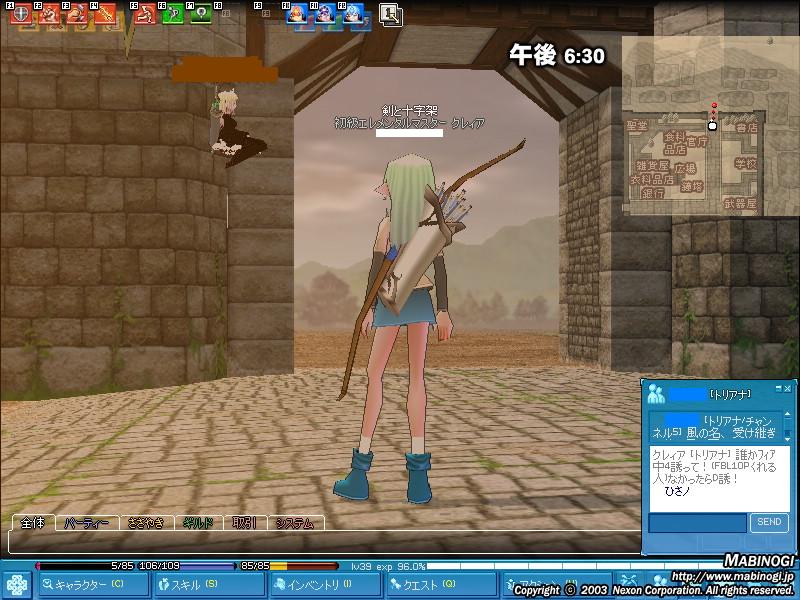The height and width of the screenshot is (600, 800).
Task: Click the friends icon in messenger window
Action: (656, 394)
